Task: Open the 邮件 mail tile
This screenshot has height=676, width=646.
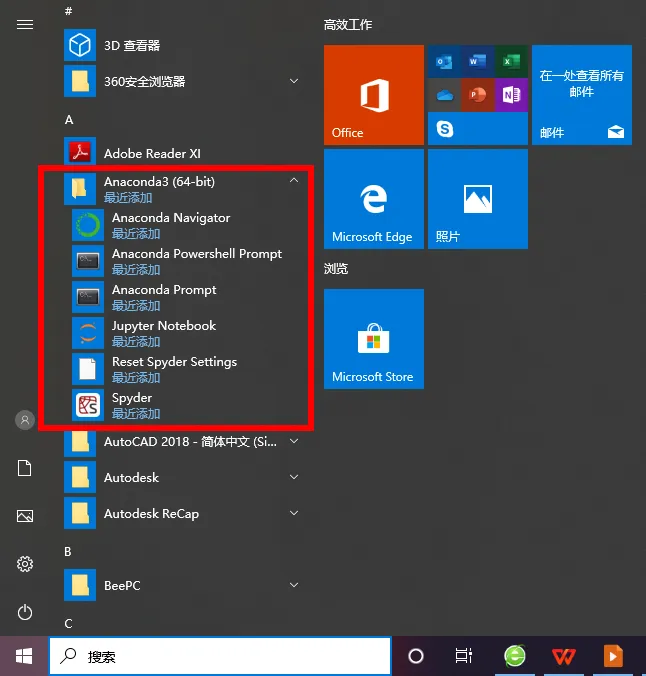Action: click(582, 95)
